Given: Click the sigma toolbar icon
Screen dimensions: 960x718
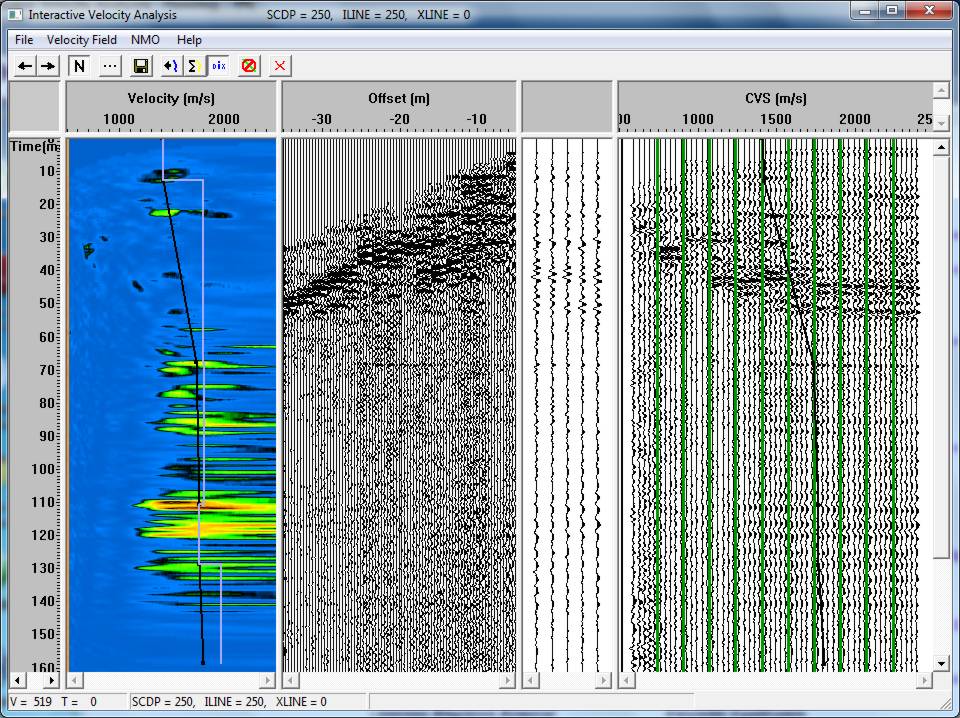Looking at the screenshot, I should (195, 66).
